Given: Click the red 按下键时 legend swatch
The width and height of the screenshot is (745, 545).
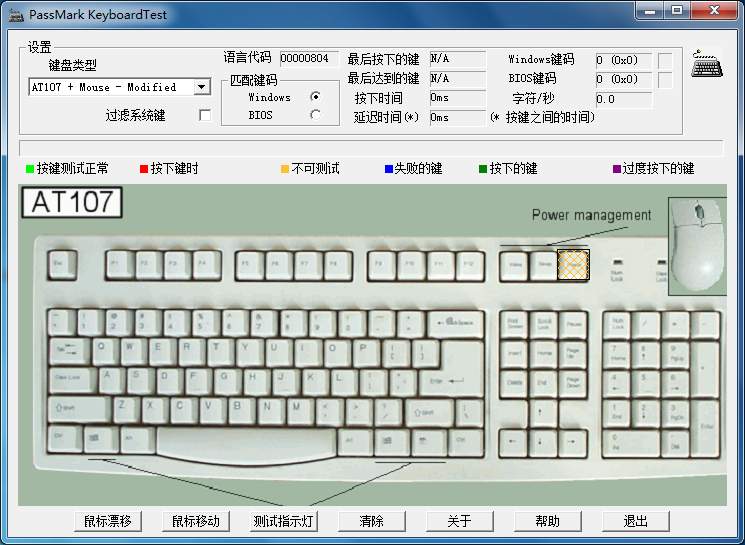Looking at the screenshot, I should (144, 169).
